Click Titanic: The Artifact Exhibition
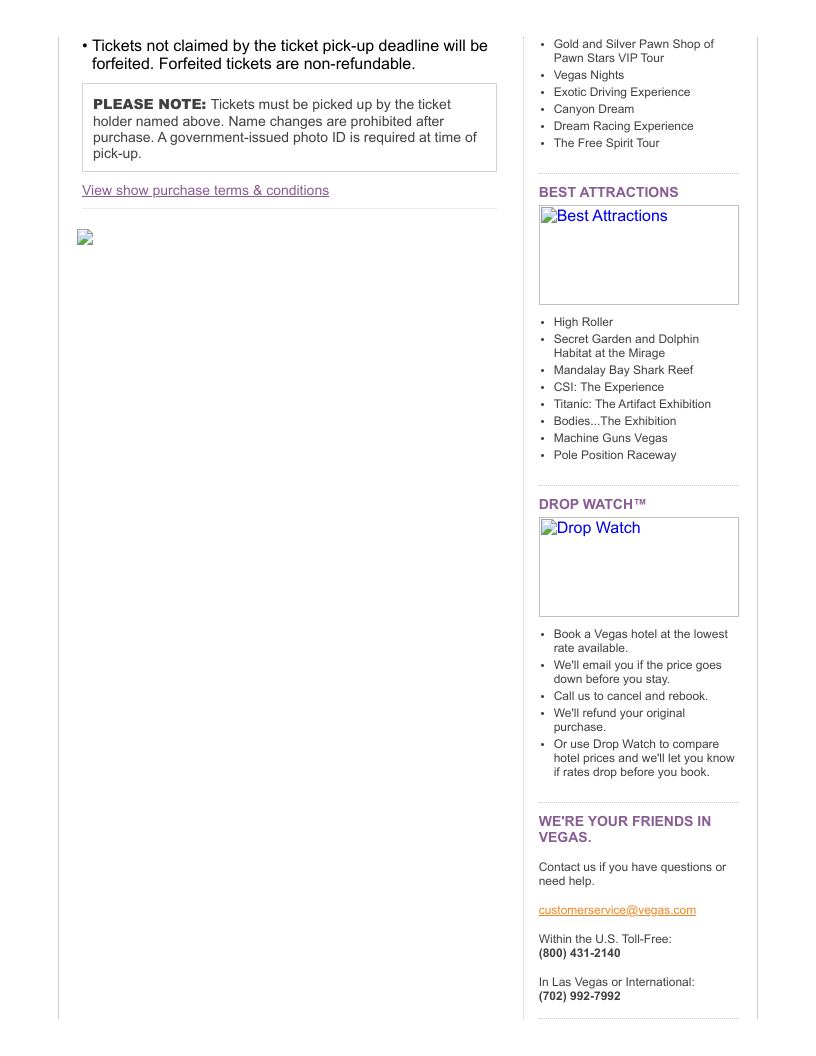This screenshot has width=816, height=1056. [632, 404]
